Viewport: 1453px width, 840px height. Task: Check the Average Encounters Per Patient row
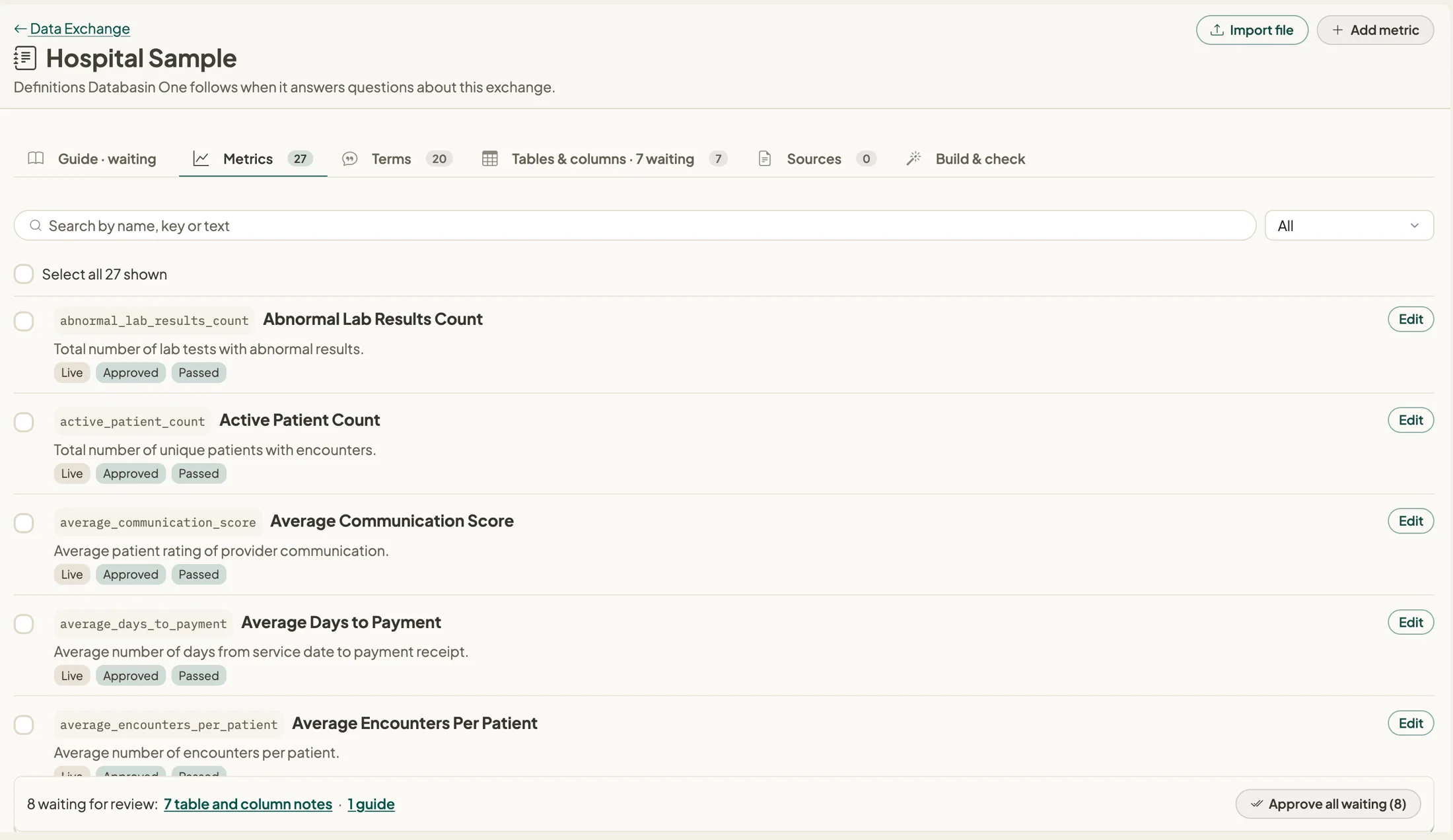[24, 724]
